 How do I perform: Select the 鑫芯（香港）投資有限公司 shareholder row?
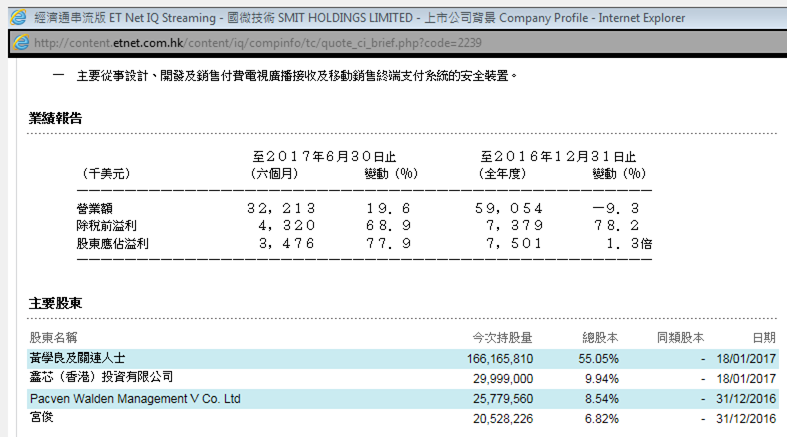coord(101,378)
